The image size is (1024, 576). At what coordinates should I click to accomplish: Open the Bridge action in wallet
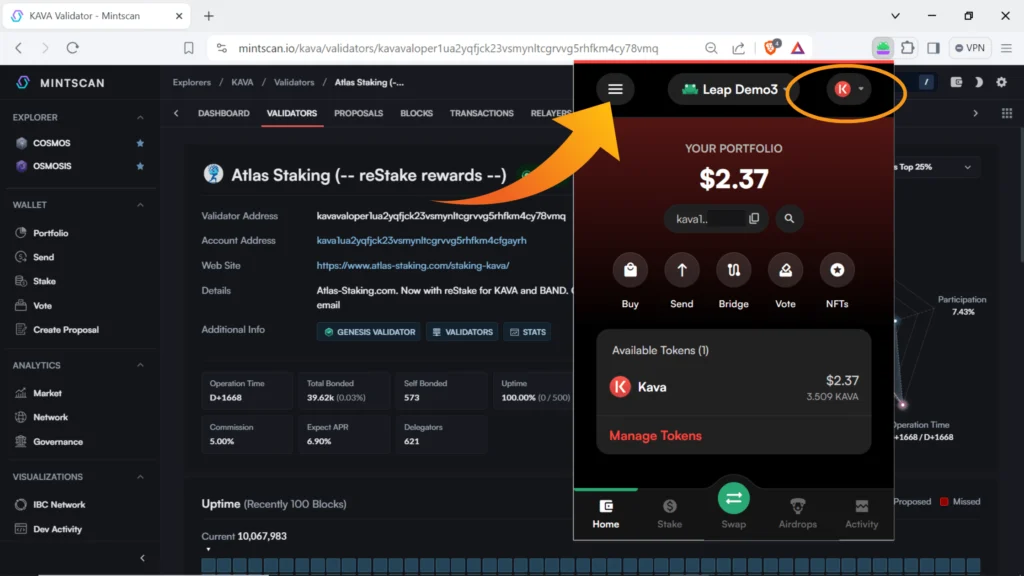733,270
